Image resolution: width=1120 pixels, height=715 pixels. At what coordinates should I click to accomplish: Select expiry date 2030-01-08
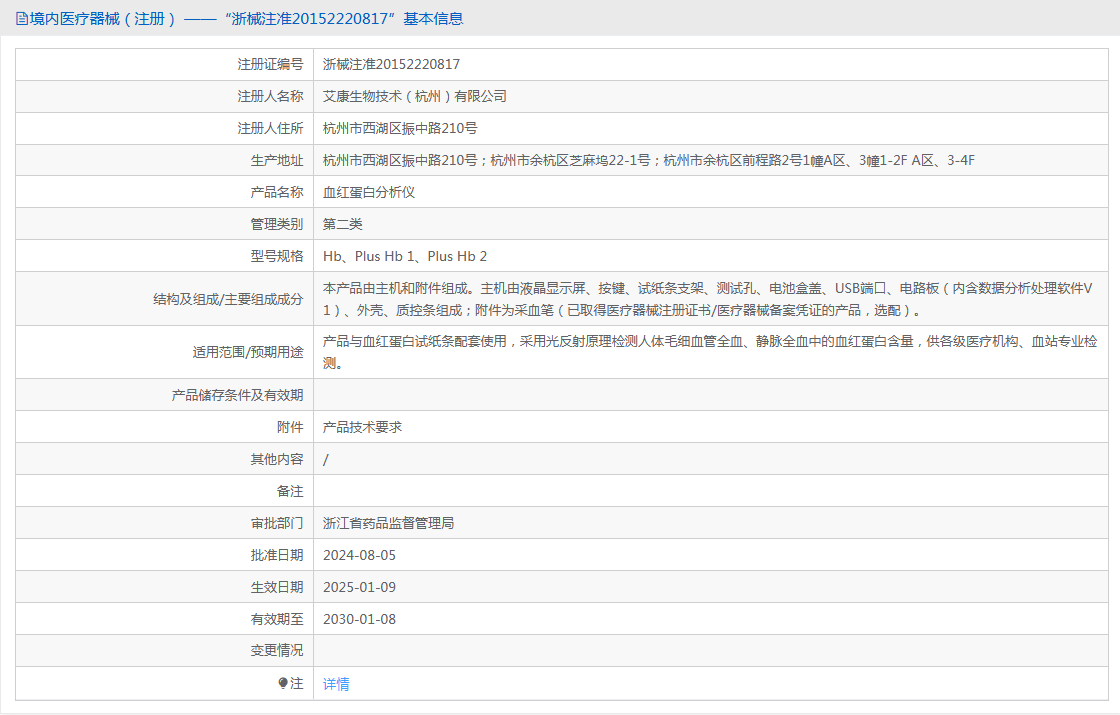coord(359,619)
